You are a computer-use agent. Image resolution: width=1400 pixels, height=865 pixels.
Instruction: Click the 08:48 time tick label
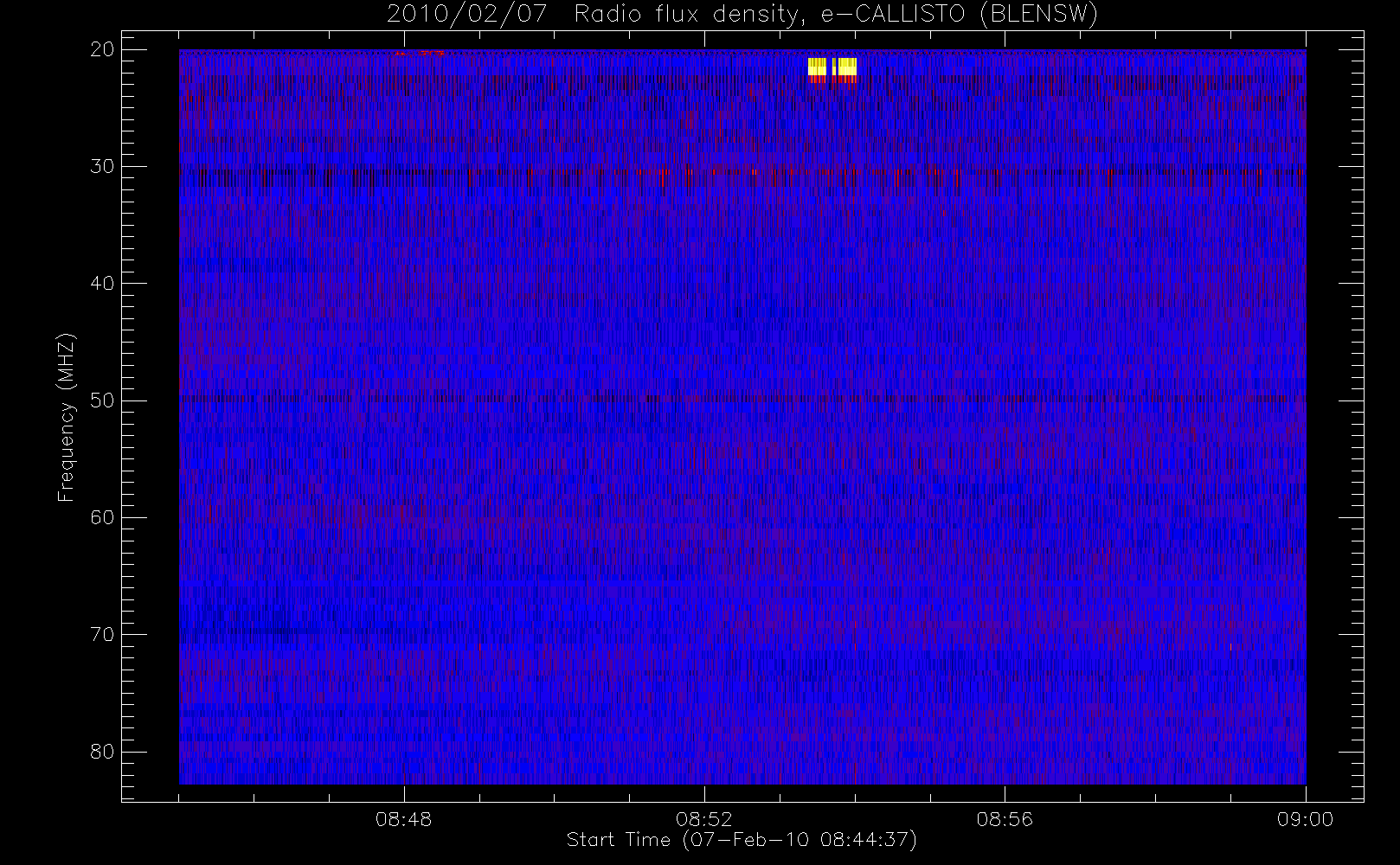(403, 819)
